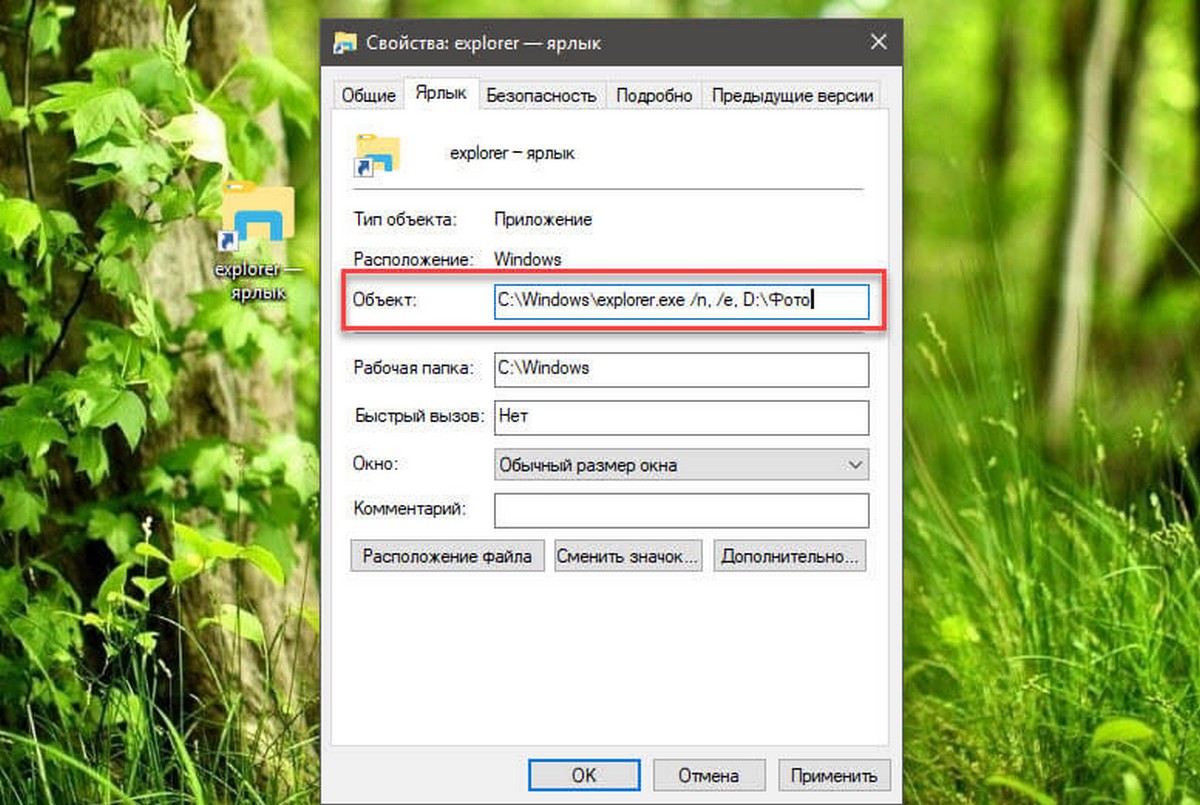Open the Предыдущие версии tab
Viewport: 1200px width, 805px height.
791,96
